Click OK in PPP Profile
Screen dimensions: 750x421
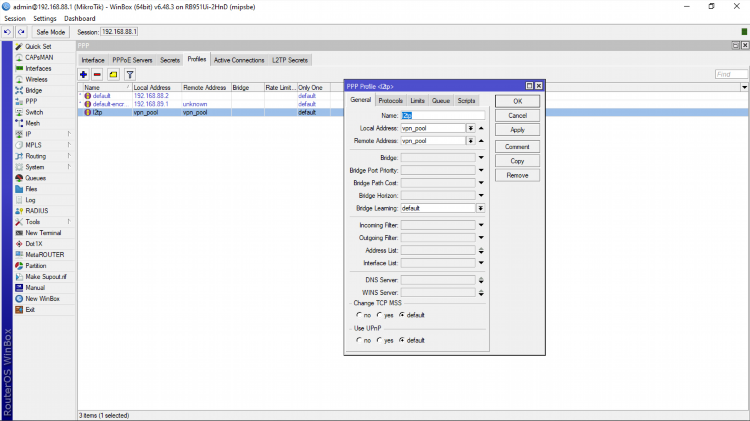[518, 101]
